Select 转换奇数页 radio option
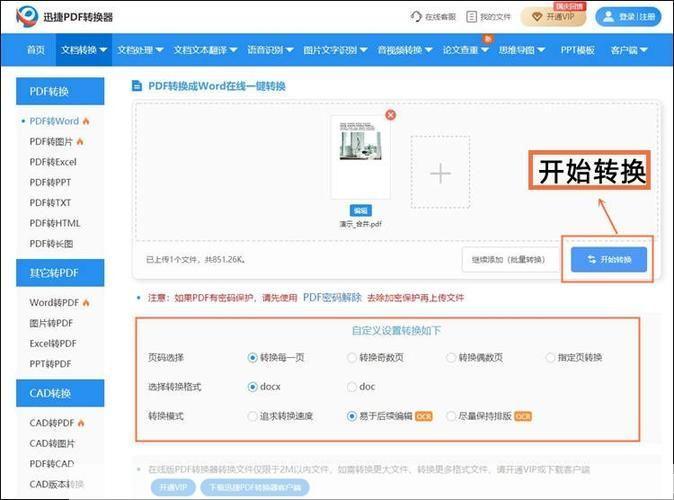Viewport: 674px width, 500px height. coord(352,358)
